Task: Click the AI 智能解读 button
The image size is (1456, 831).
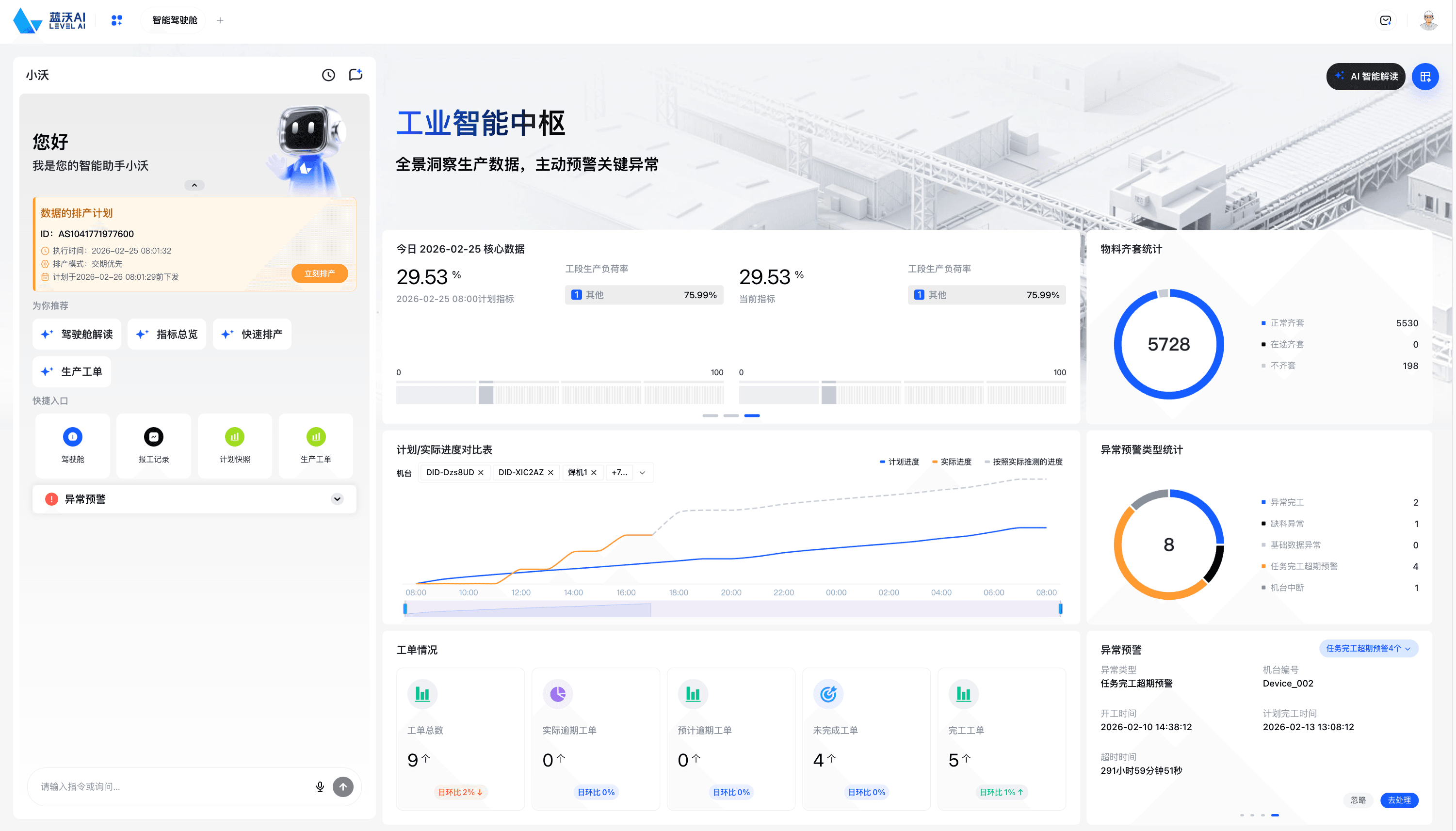Action: [x=1366, y=77]
